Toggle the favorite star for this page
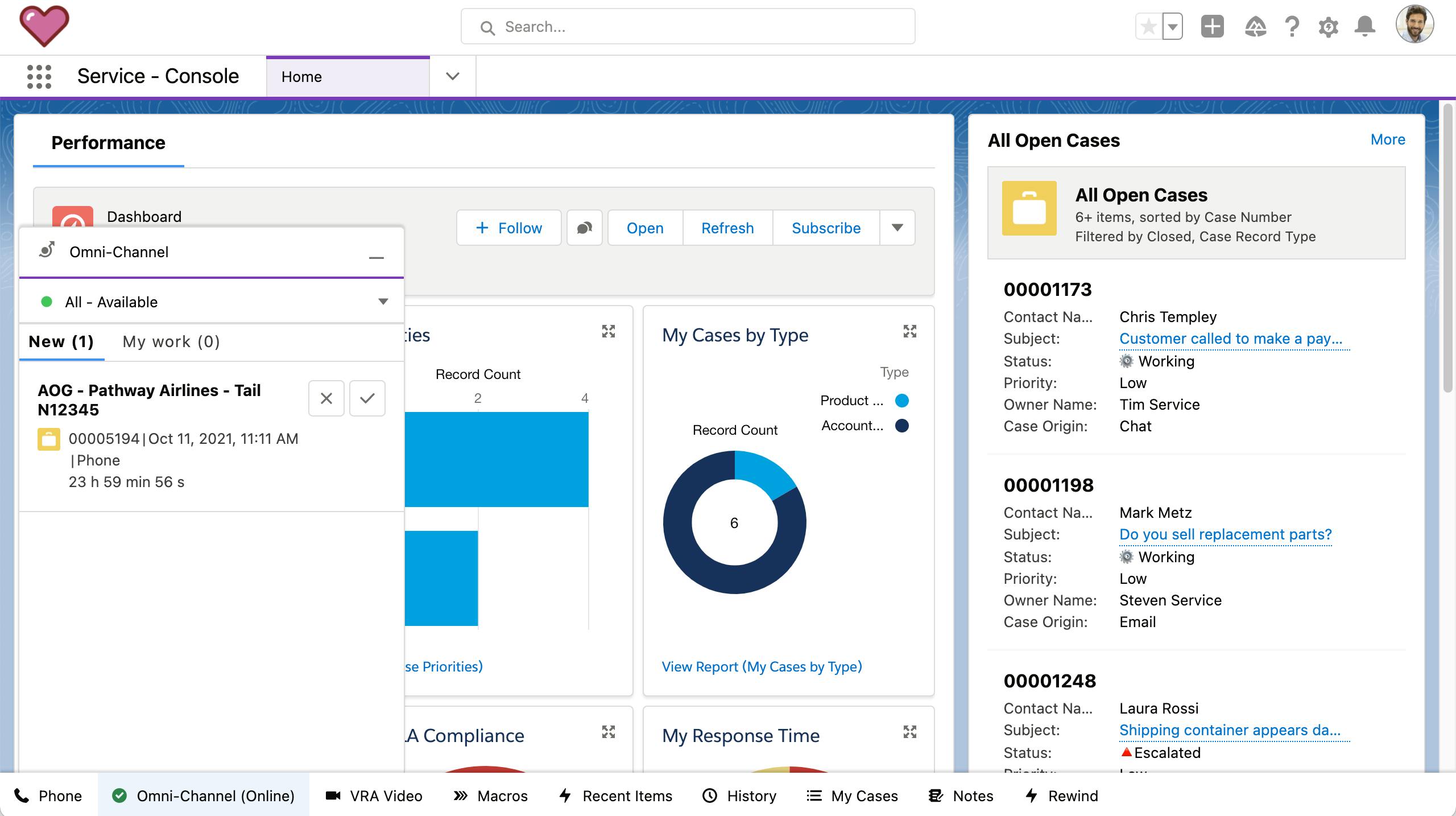The height and width of the screenshot is (816, 1456). click(1148, 27)
